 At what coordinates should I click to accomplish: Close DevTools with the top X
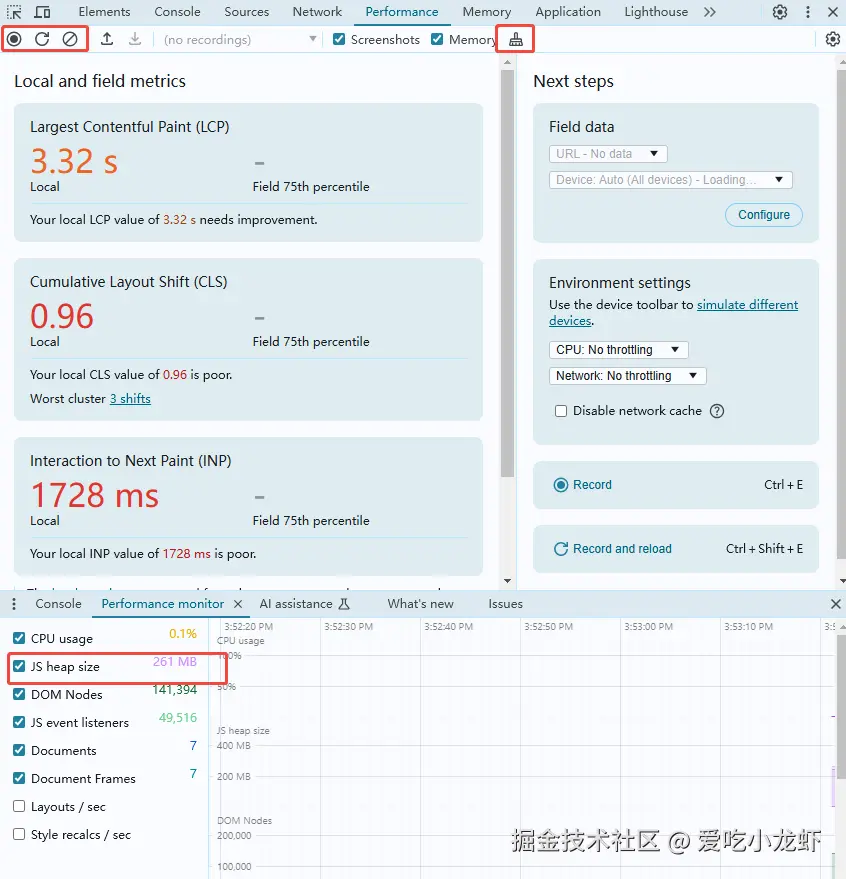(x=833, y=12)
